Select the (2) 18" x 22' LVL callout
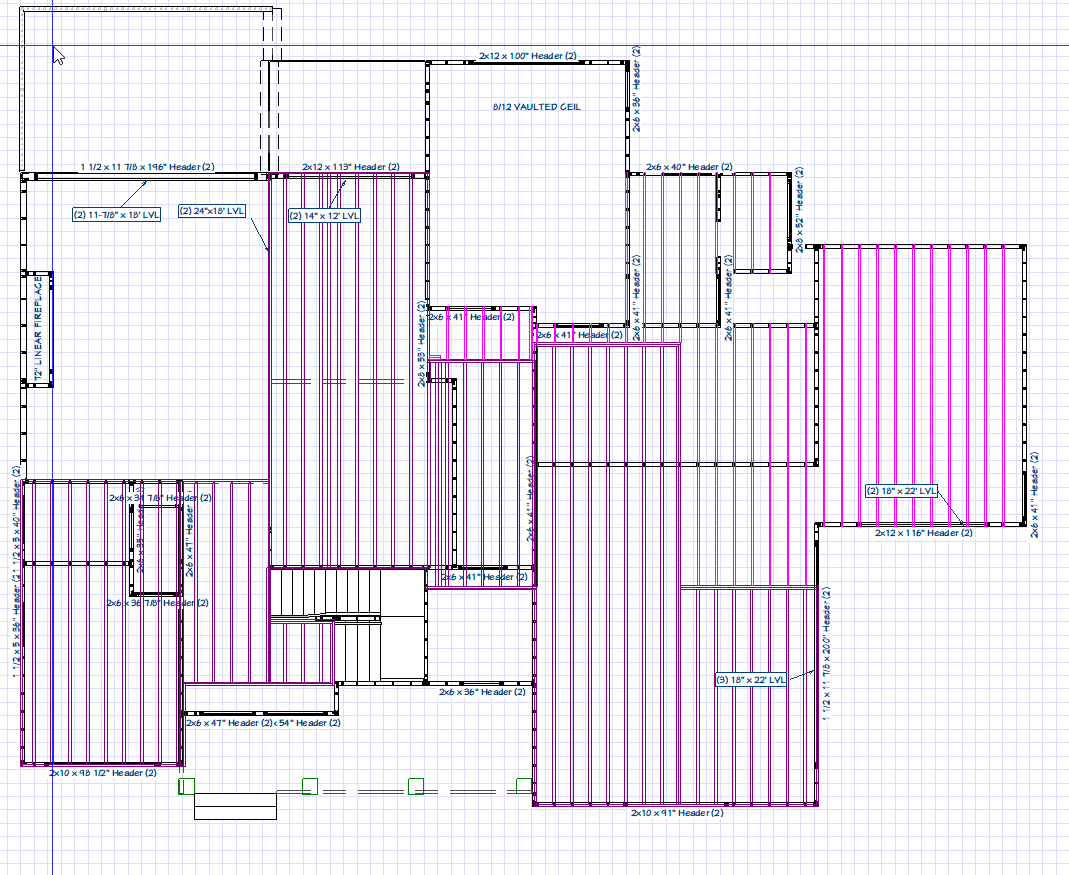 coord(901,490)
